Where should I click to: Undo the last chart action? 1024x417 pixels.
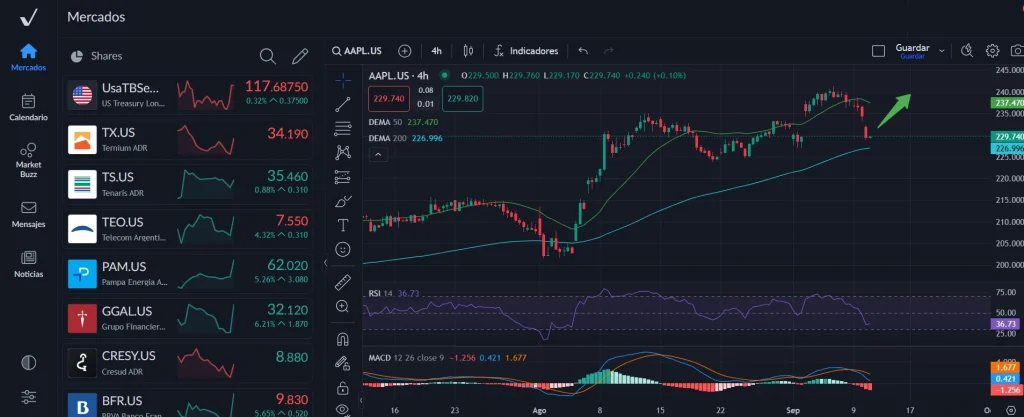[583, 51]
